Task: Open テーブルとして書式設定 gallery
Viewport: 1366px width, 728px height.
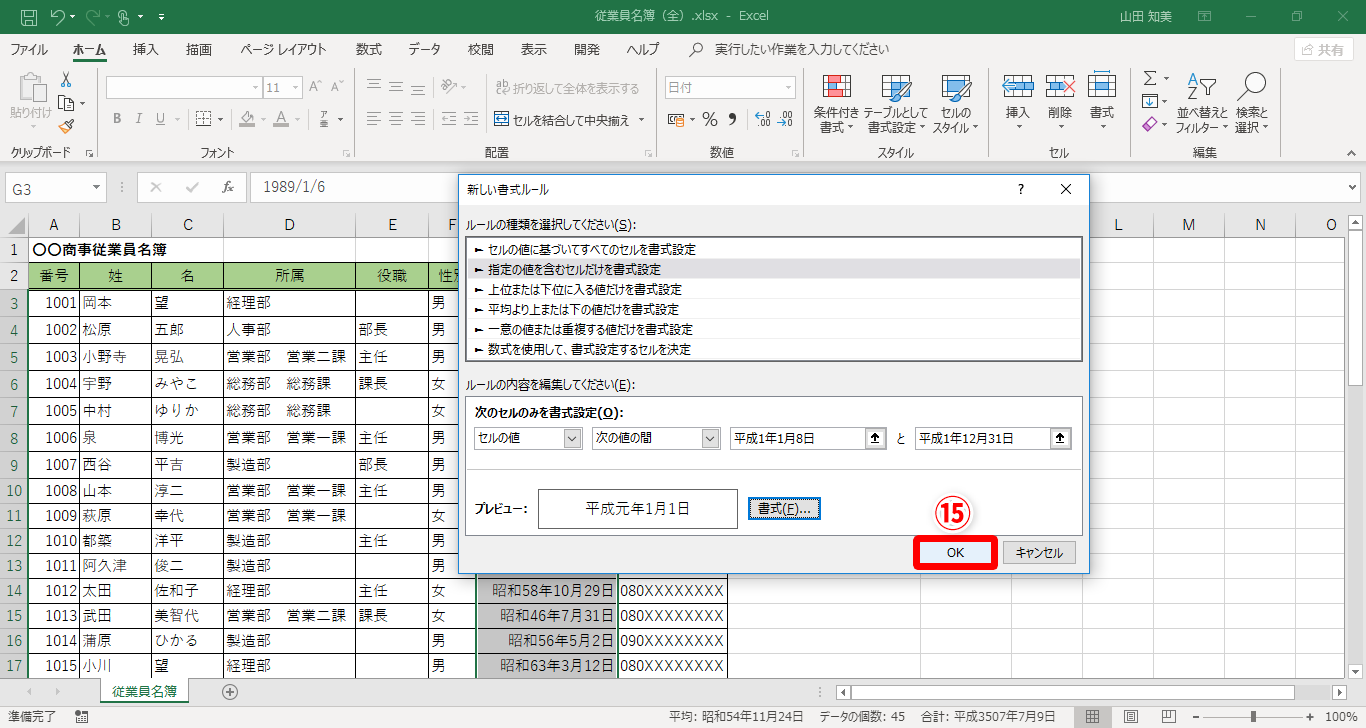Action: (896, 103)
